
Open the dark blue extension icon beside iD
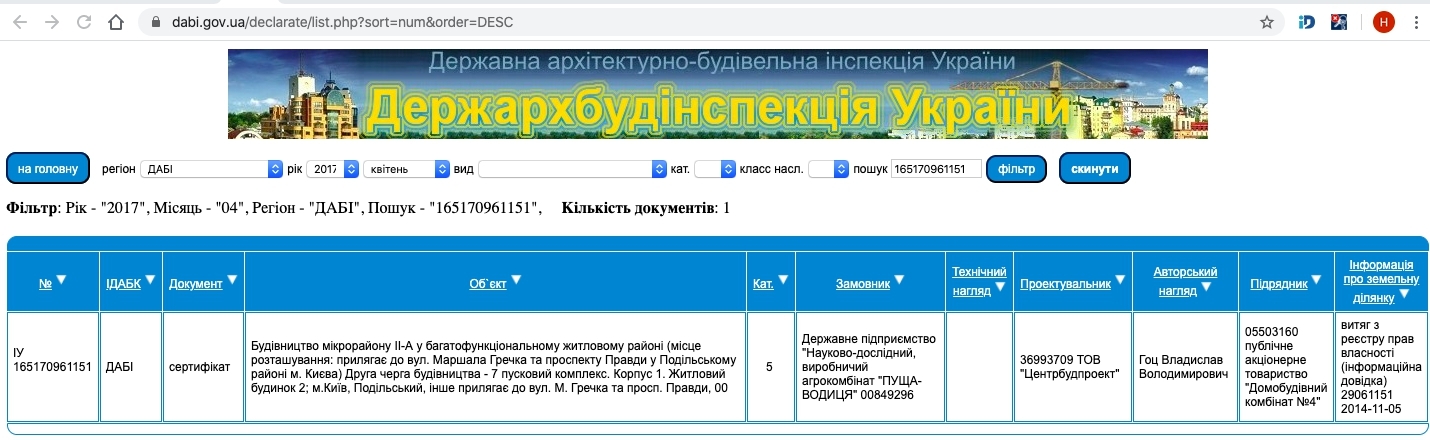pos(1340,22)
